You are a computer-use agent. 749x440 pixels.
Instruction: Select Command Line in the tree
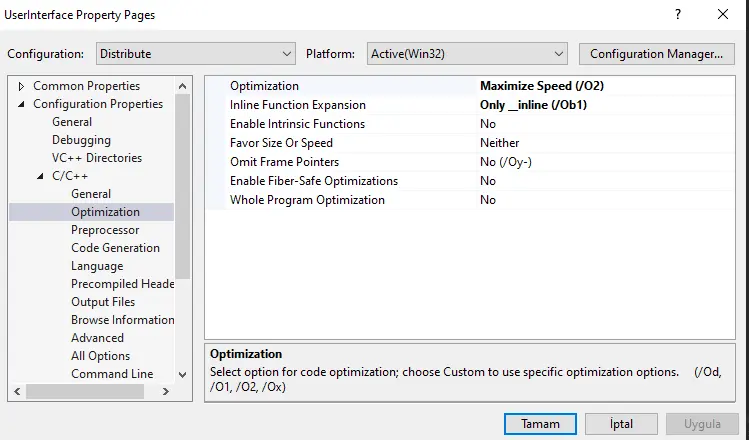(x=112, y=374)
